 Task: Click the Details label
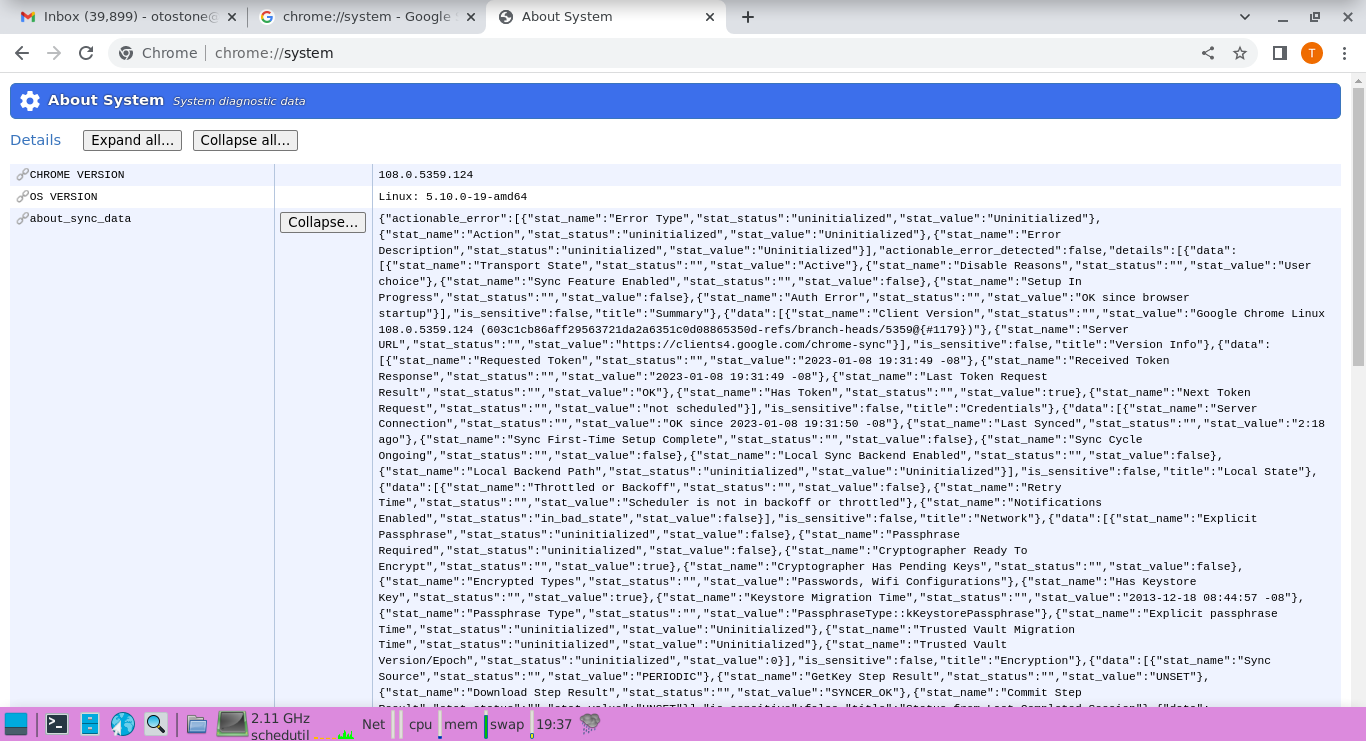point(35,140)
